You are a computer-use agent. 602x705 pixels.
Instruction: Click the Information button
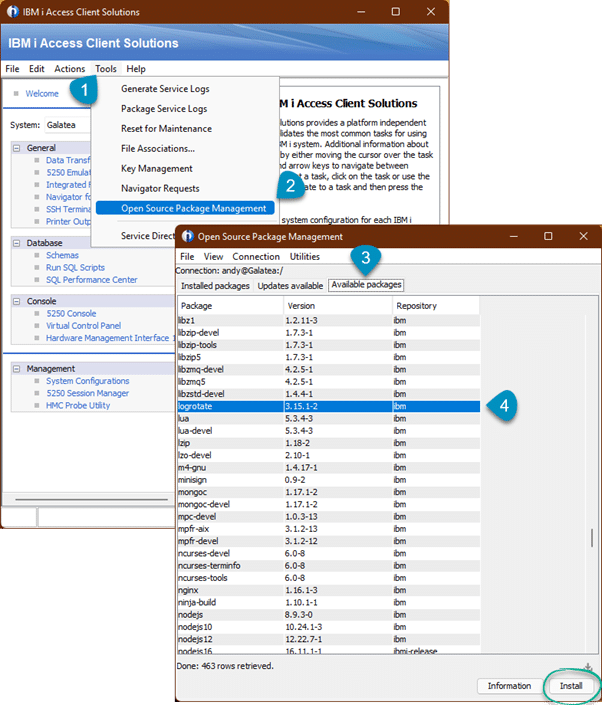tap(509, 686)
